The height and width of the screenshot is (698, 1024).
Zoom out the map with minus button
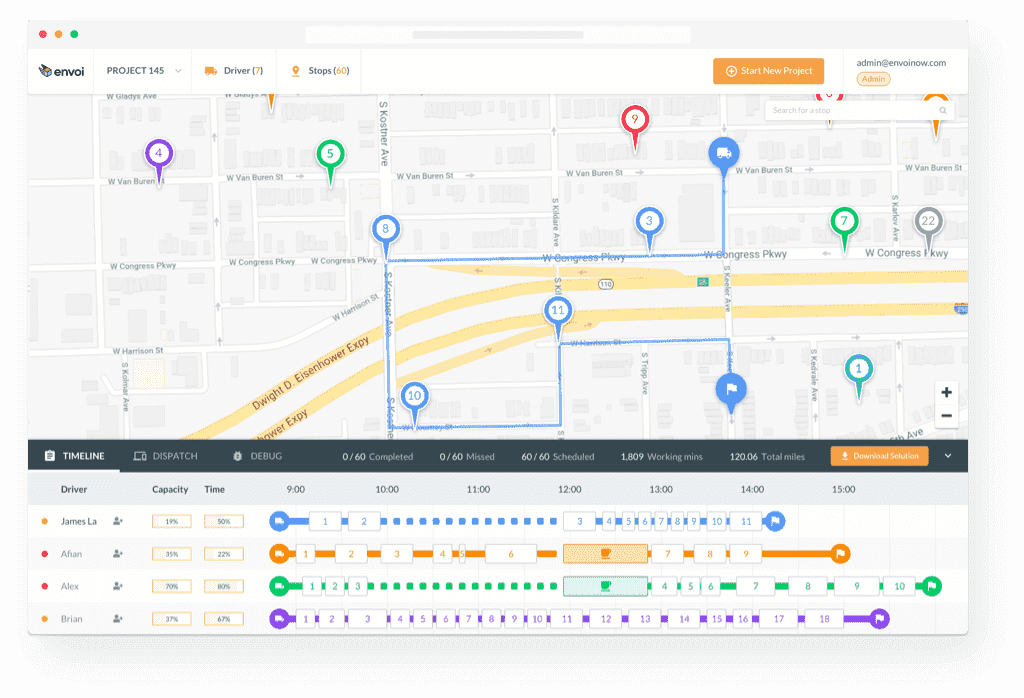click(x=946, y=416)
